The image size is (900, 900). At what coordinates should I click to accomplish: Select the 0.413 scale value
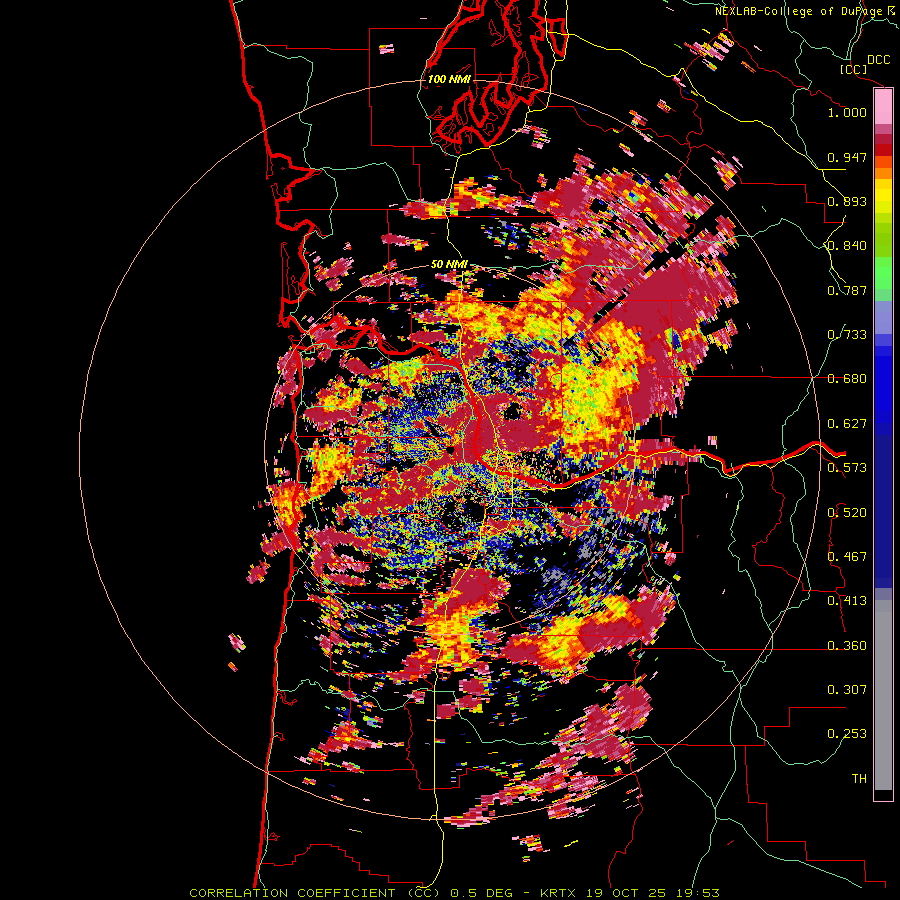(847, 601)
